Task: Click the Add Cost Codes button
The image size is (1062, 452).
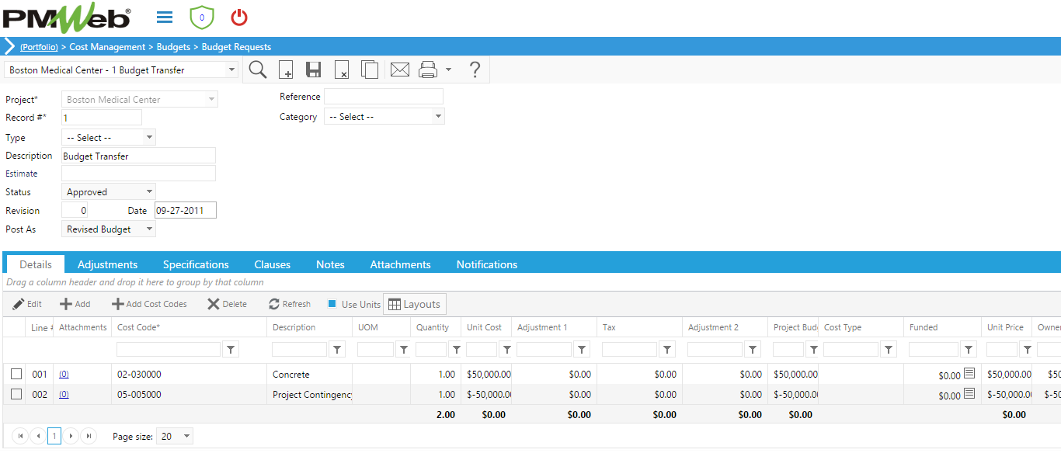Action: tap(149, 304)
